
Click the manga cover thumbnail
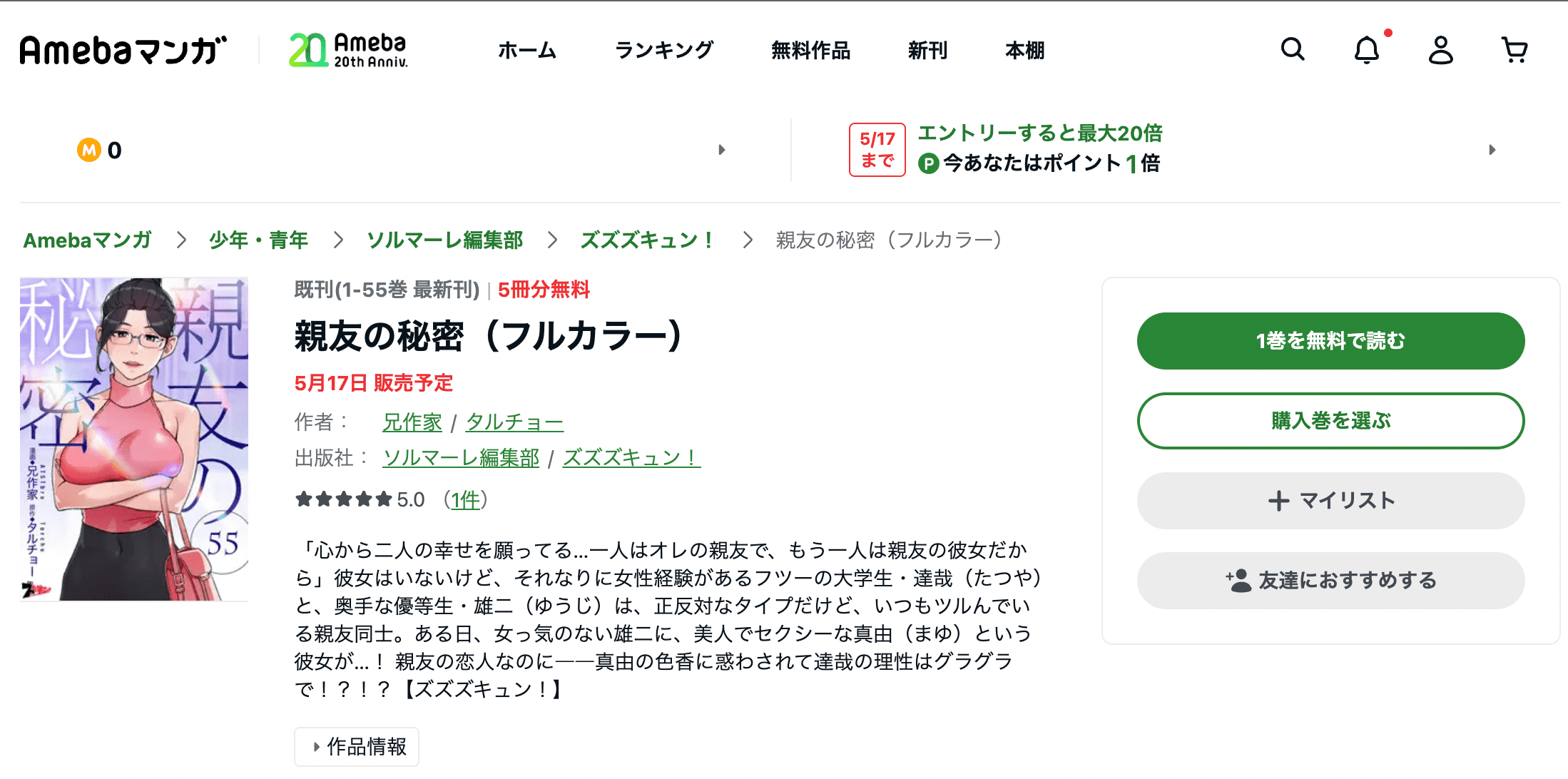tap(134, 439)
